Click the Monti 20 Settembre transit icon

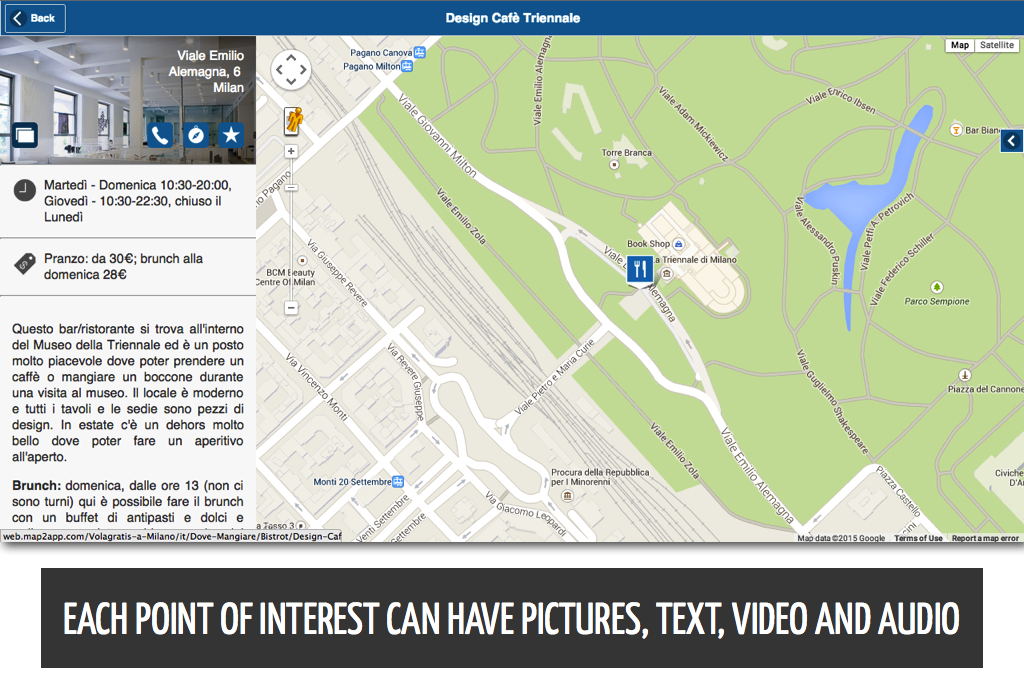click(x=398, y=482)
